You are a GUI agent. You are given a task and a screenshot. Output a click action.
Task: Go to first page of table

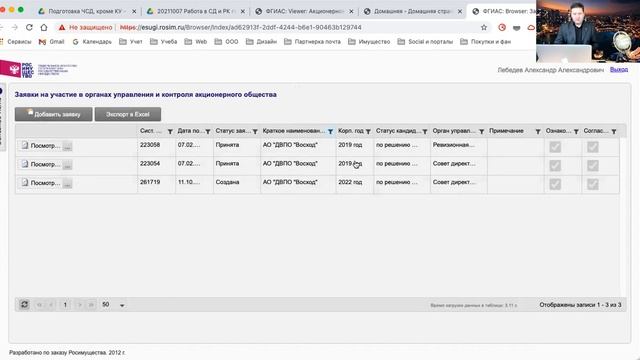(x=40, y=305)
